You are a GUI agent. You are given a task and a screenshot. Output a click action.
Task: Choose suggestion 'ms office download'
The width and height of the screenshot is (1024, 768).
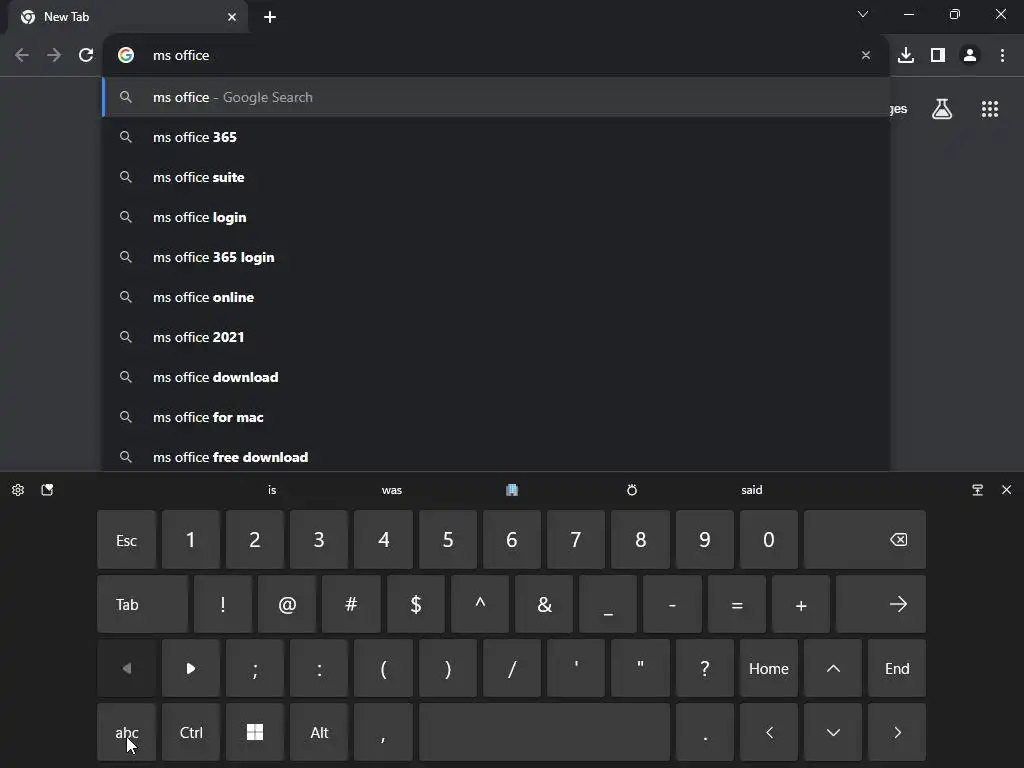coord(496,377)
